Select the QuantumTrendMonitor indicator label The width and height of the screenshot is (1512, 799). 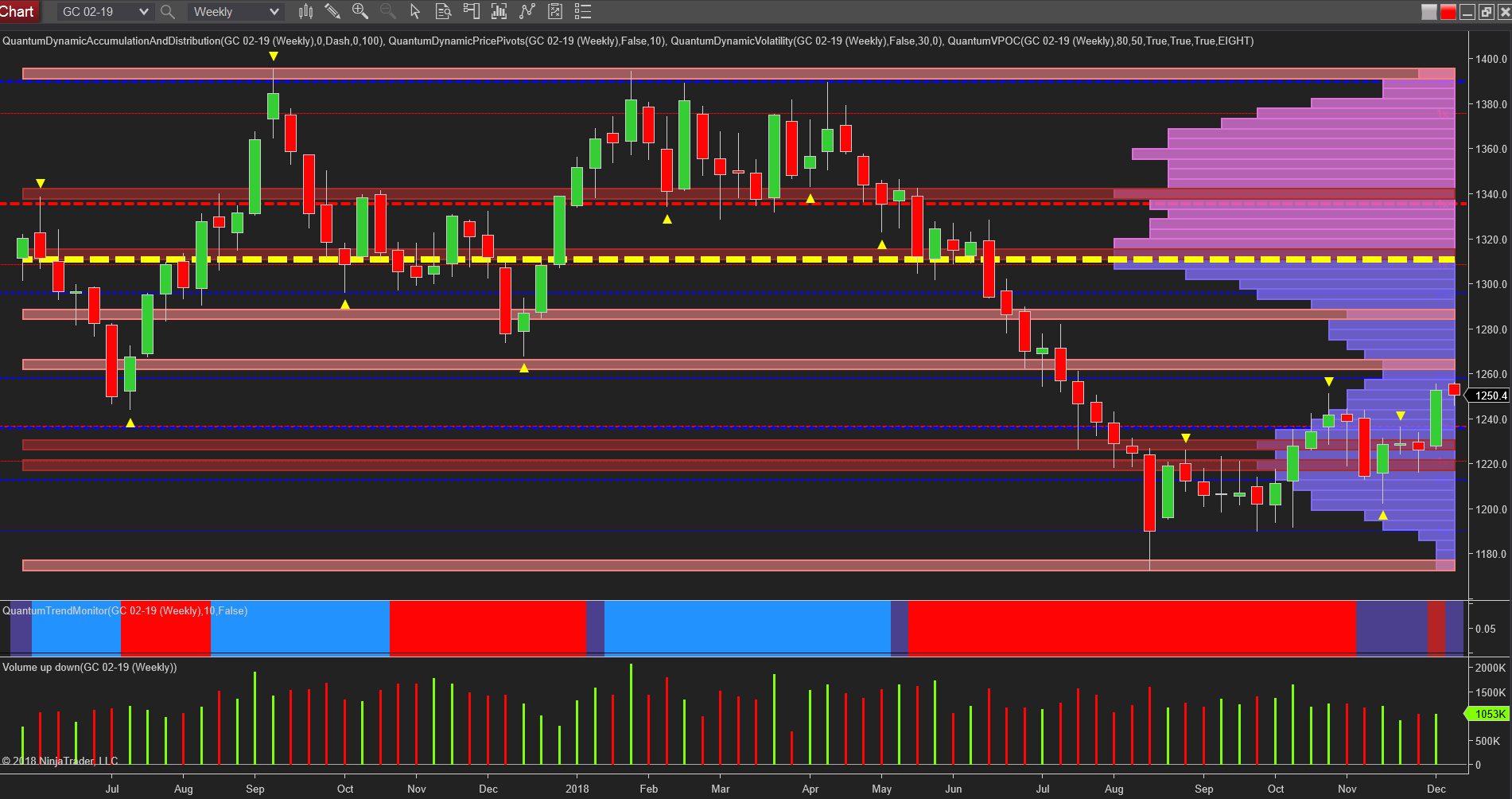coord(125,610)
